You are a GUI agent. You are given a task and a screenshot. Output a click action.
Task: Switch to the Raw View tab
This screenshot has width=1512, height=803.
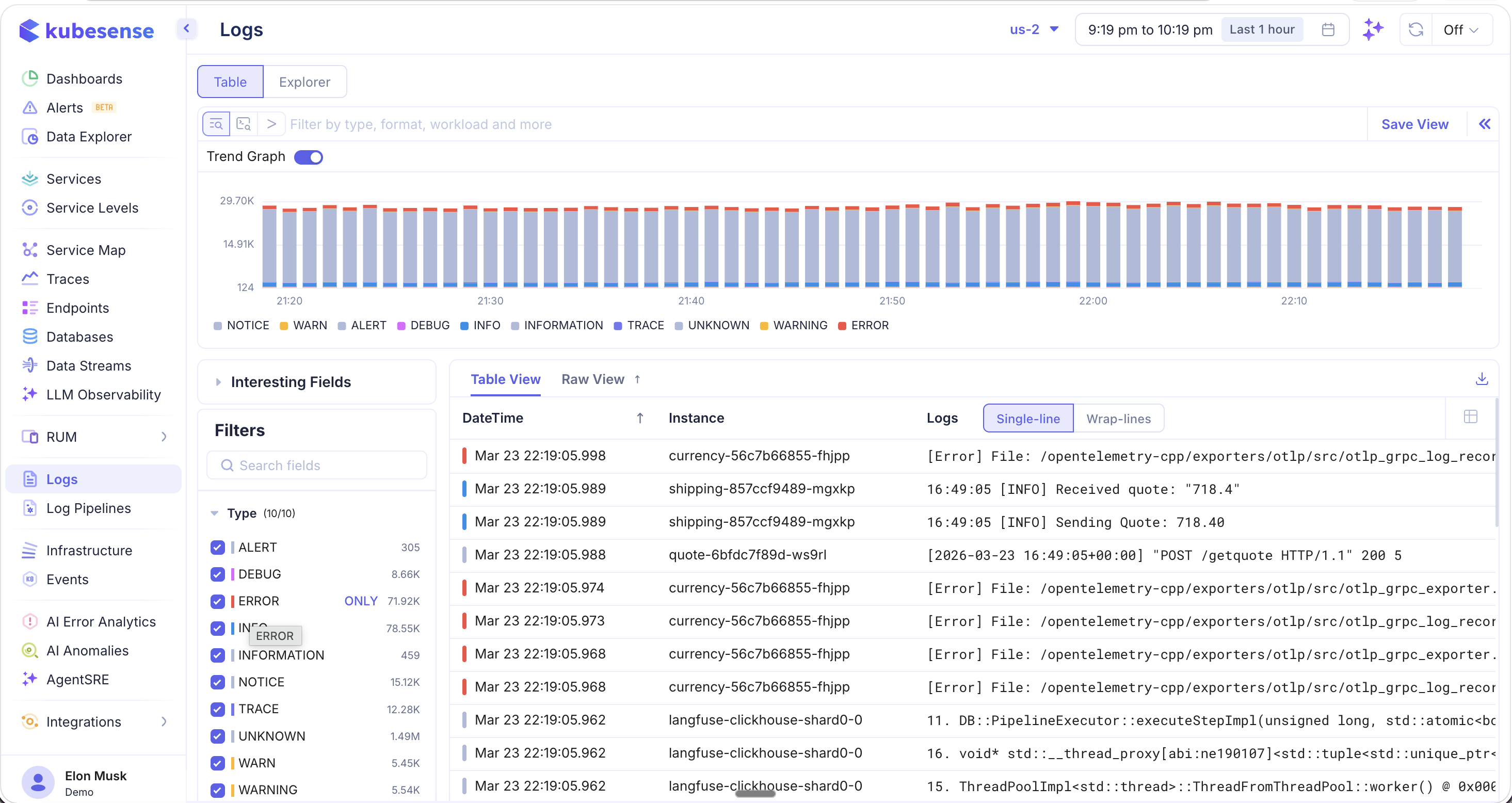pyautogui.click(x=592, y=379)
